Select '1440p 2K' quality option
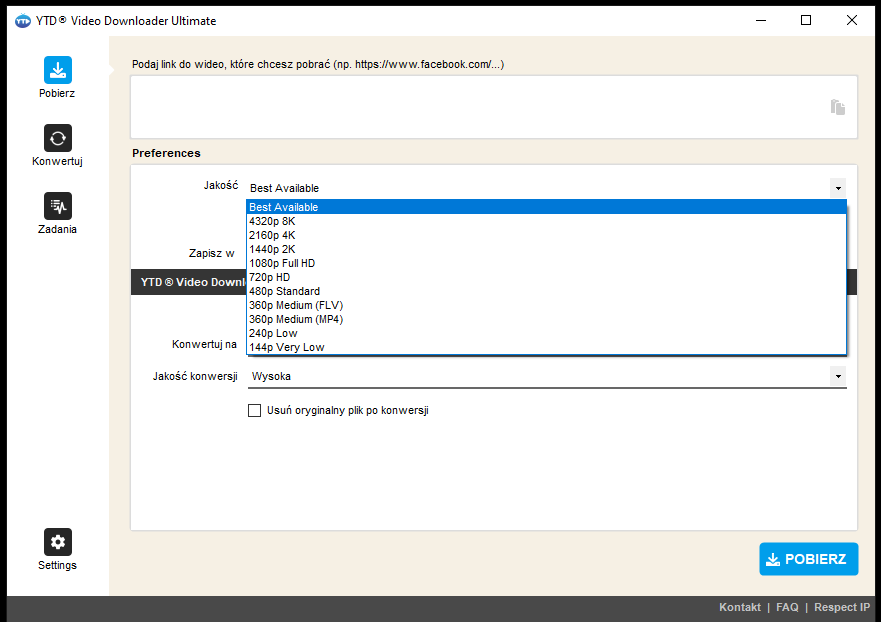The image size is (881, 622). pyautogui.click(x=546, y=249)
